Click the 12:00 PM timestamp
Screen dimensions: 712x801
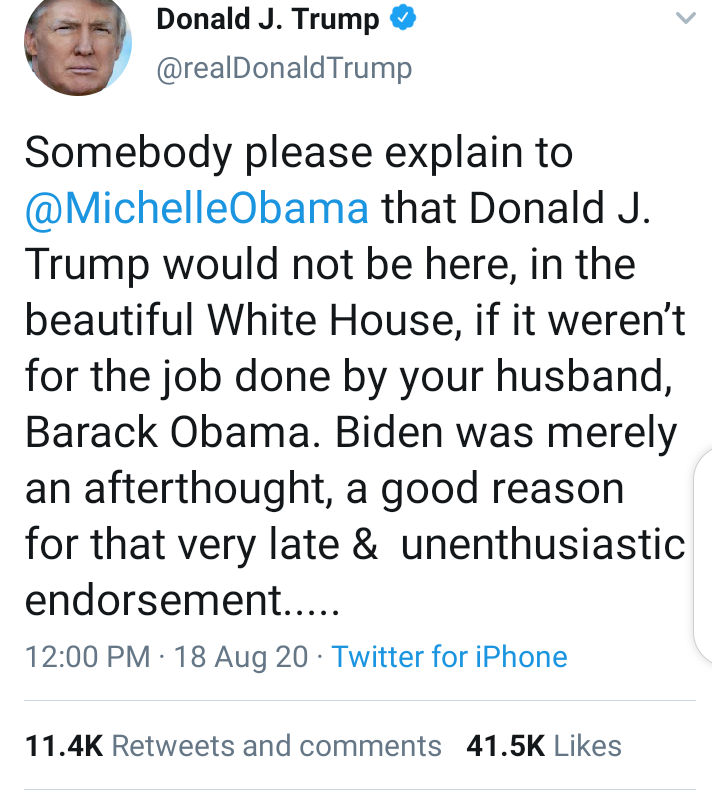tap(85, 657)
